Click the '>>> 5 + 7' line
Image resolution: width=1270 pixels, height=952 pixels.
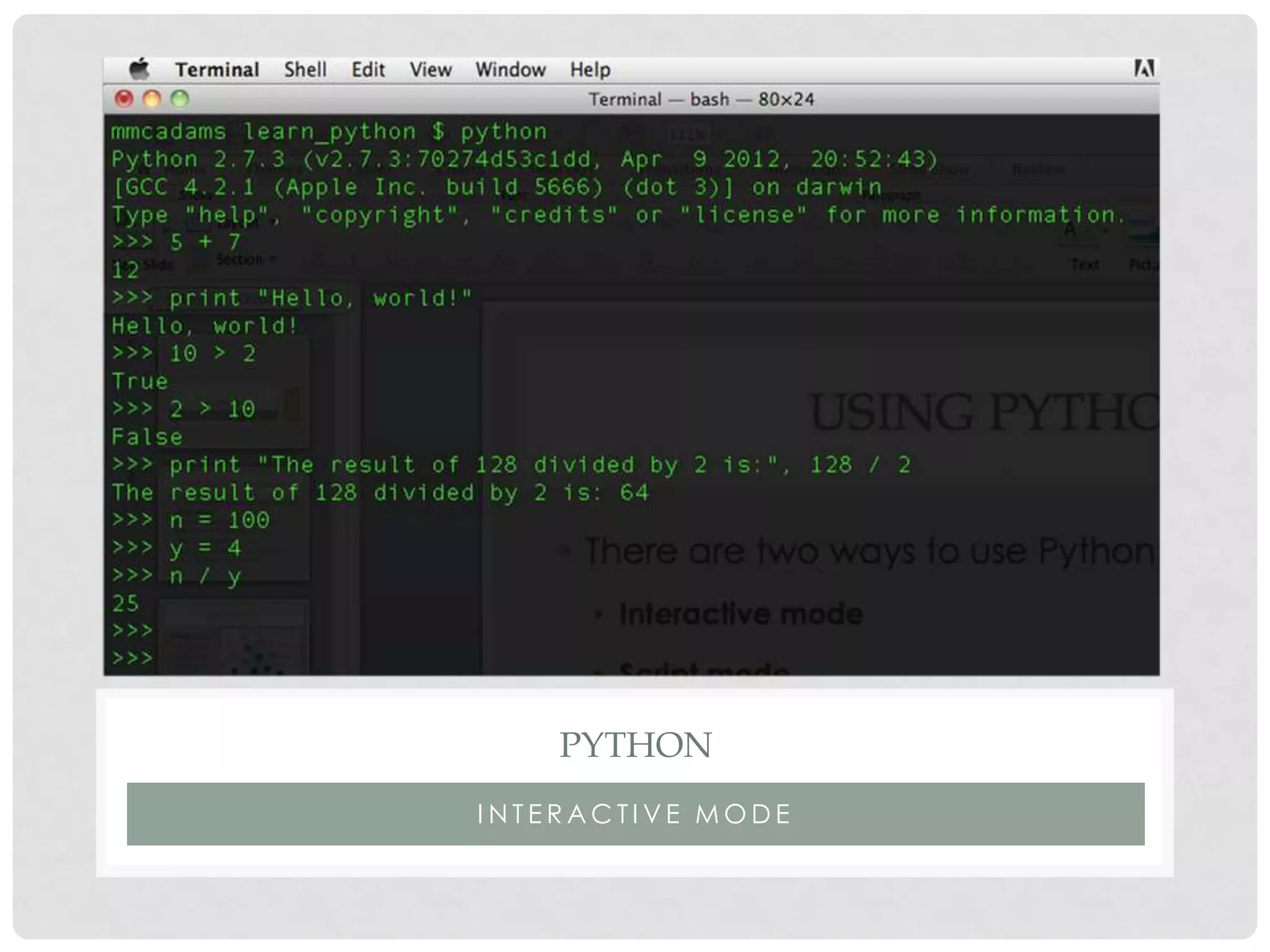pyautogui.click(x=176, y=242)
